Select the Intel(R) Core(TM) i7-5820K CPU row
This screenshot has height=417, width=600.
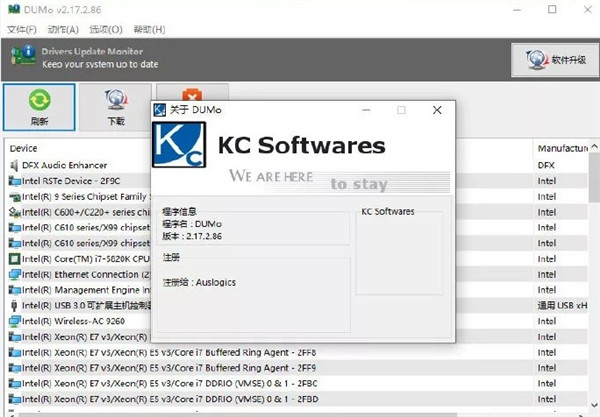[x=297, y=259]
